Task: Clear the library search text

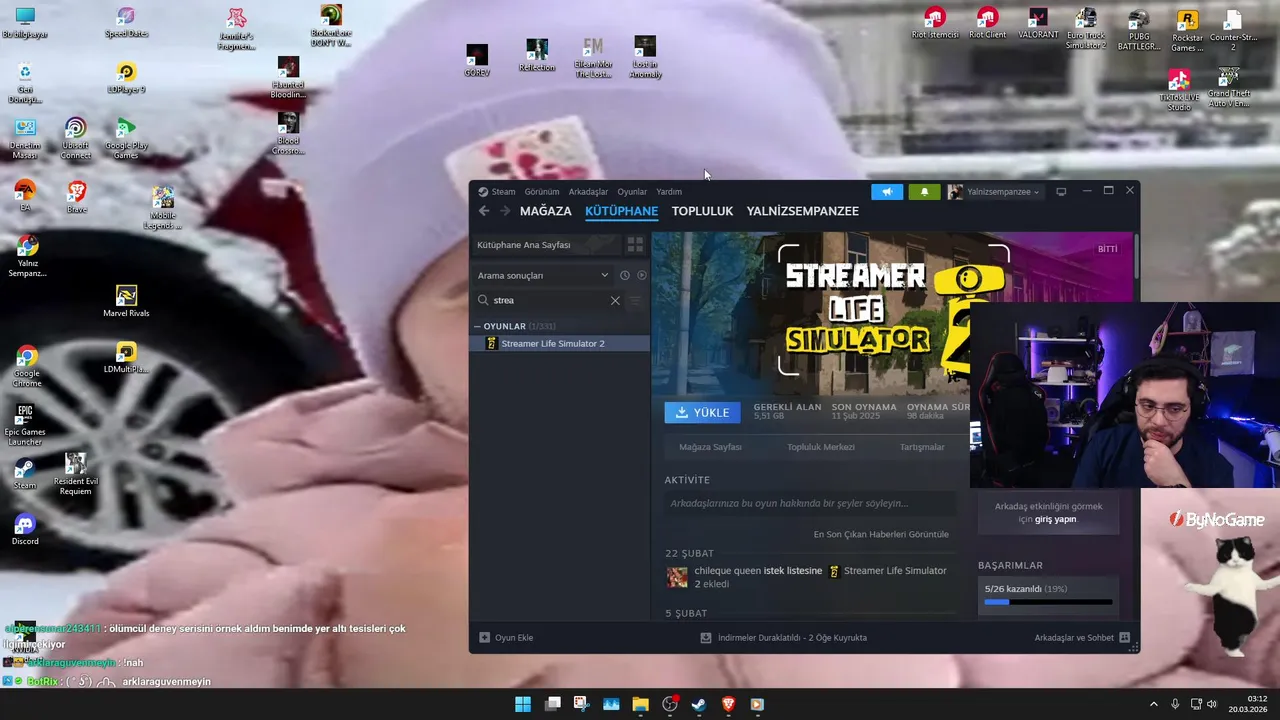Action: coord(615,300)
